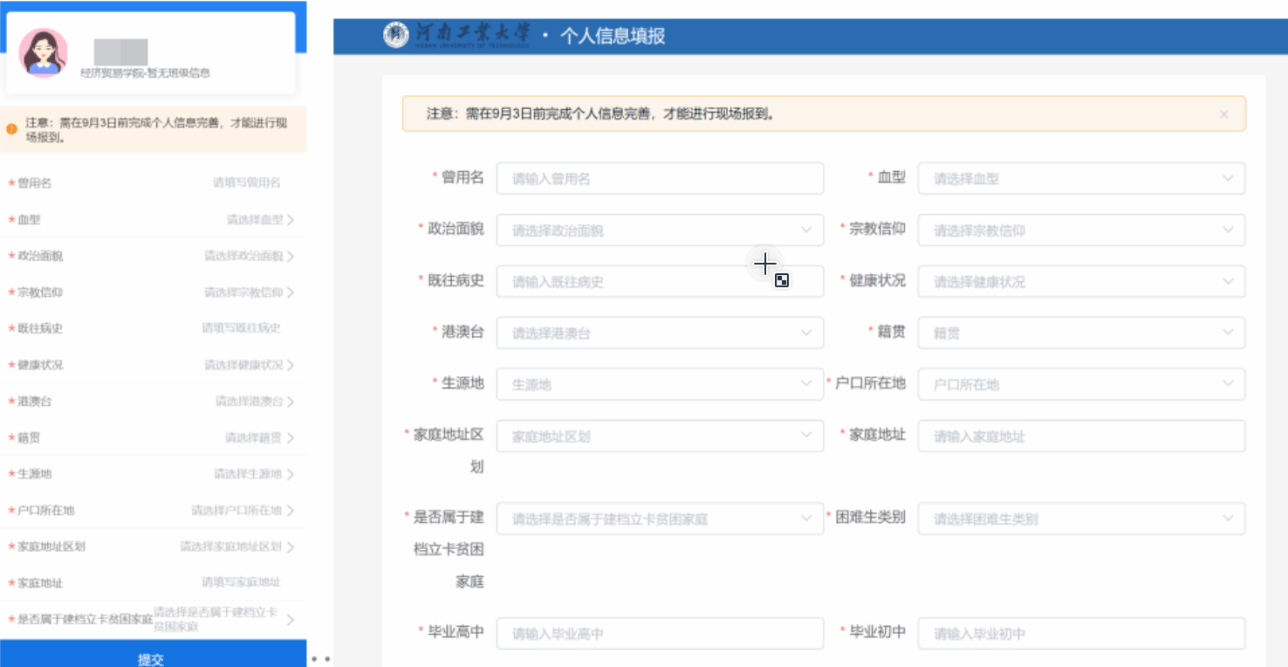This screenshot has height=667, width=1288.
Task: Open the 宗教信仰 select box on the right
Action: 1080,230
